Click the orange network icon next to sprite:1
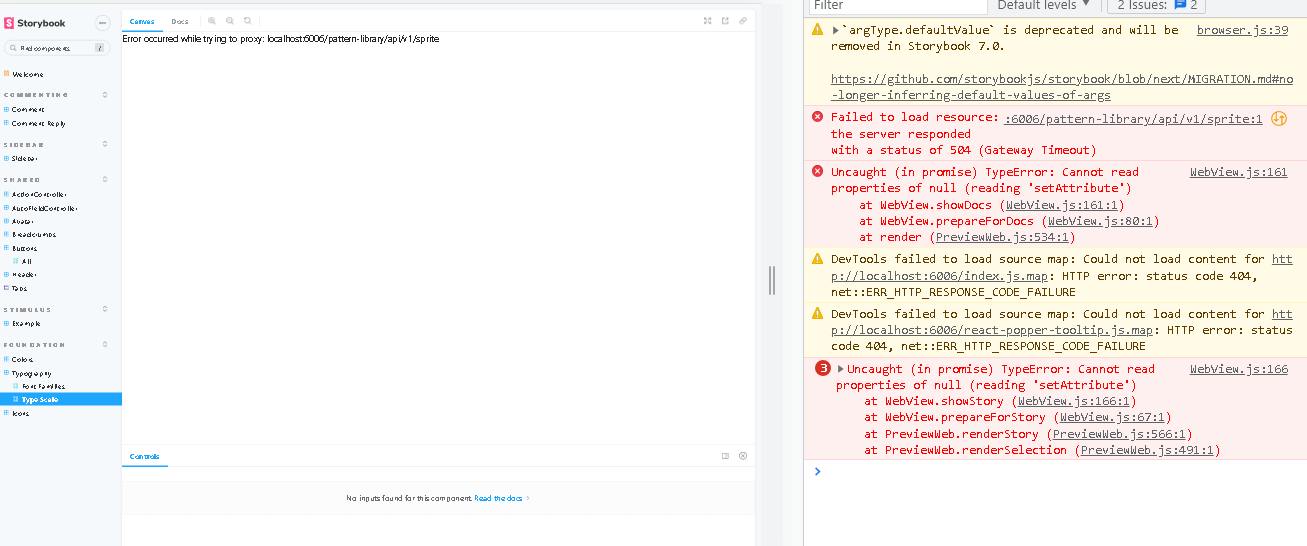This screenshot has height=546, width=1307. pos(1278,118)
